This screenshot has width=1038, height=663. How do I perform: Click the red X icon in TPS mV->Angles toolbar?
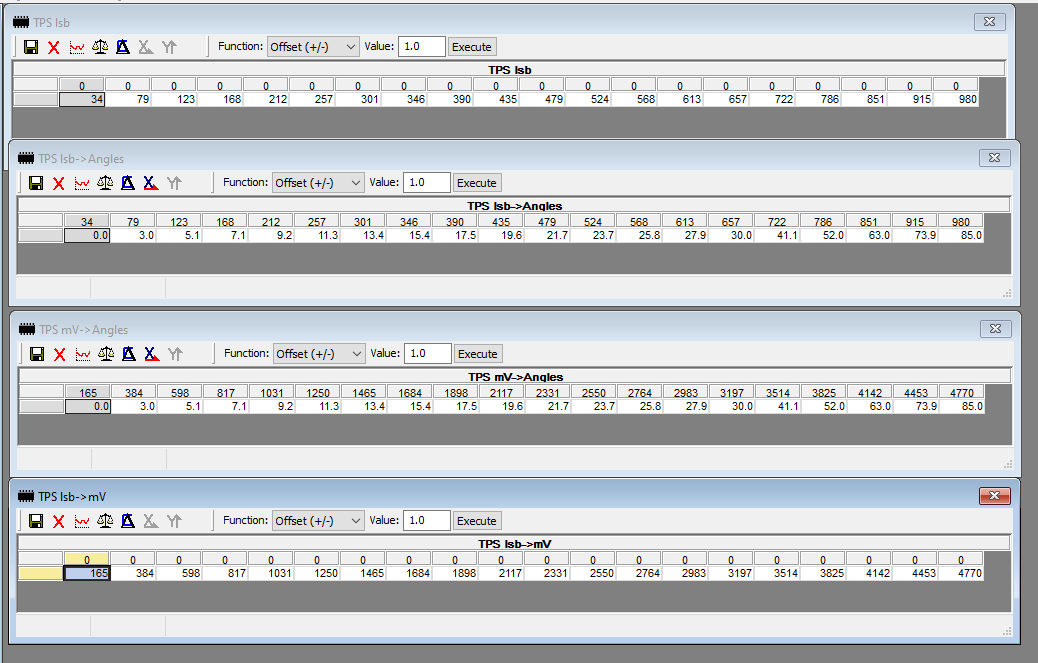[x=60, y=354]
